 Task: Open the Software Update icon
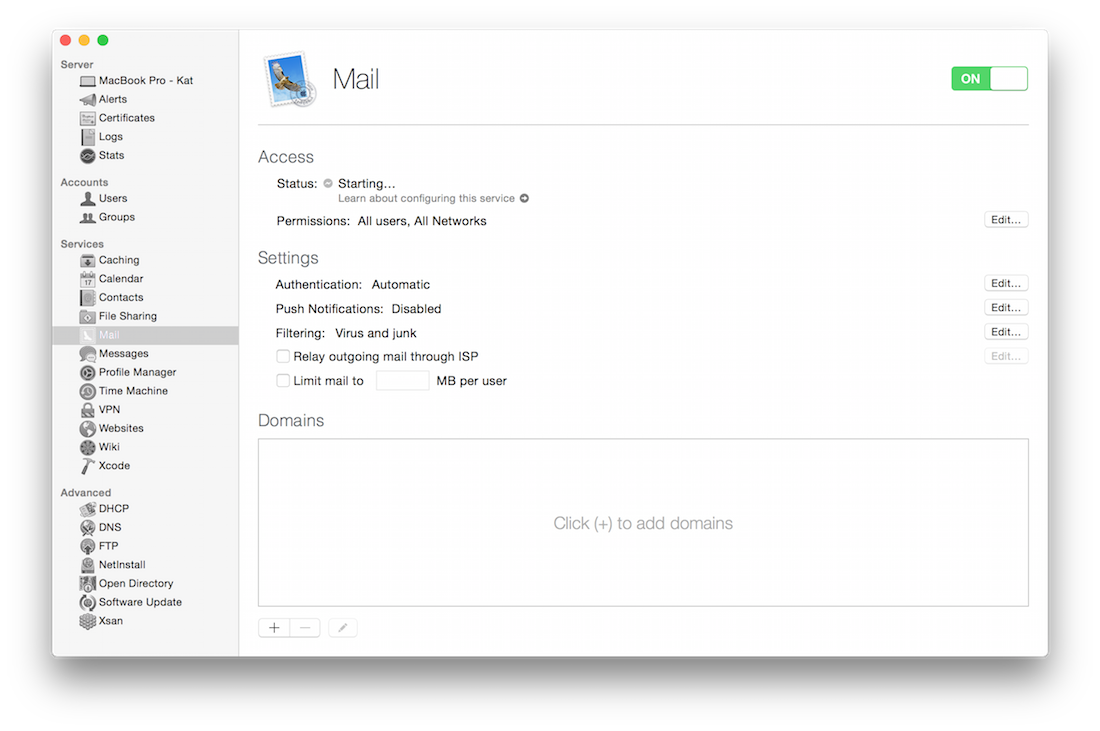(88, 603)
